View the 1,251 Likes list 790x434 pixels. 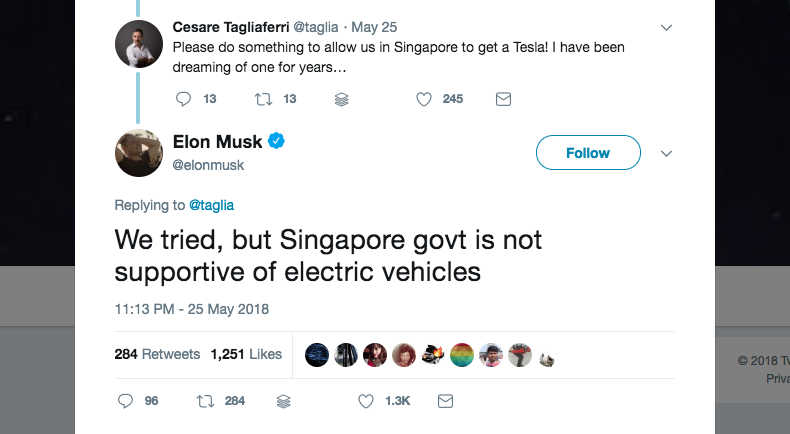point(246,354)
